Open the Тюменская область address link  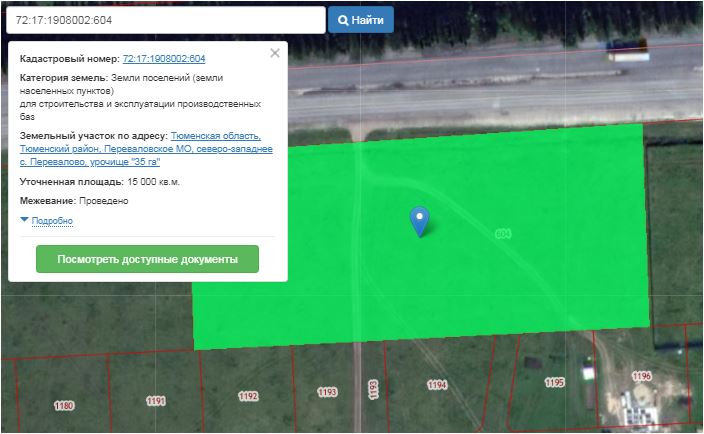click(216, 136)
